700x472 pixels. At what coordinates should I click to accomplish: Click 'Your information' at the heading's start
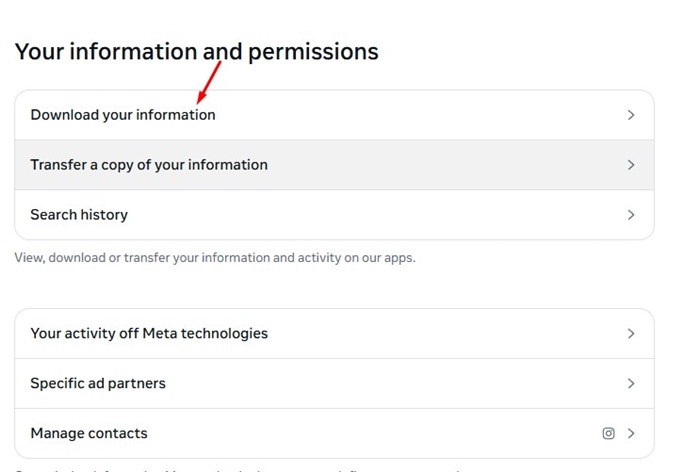(106, 51)
